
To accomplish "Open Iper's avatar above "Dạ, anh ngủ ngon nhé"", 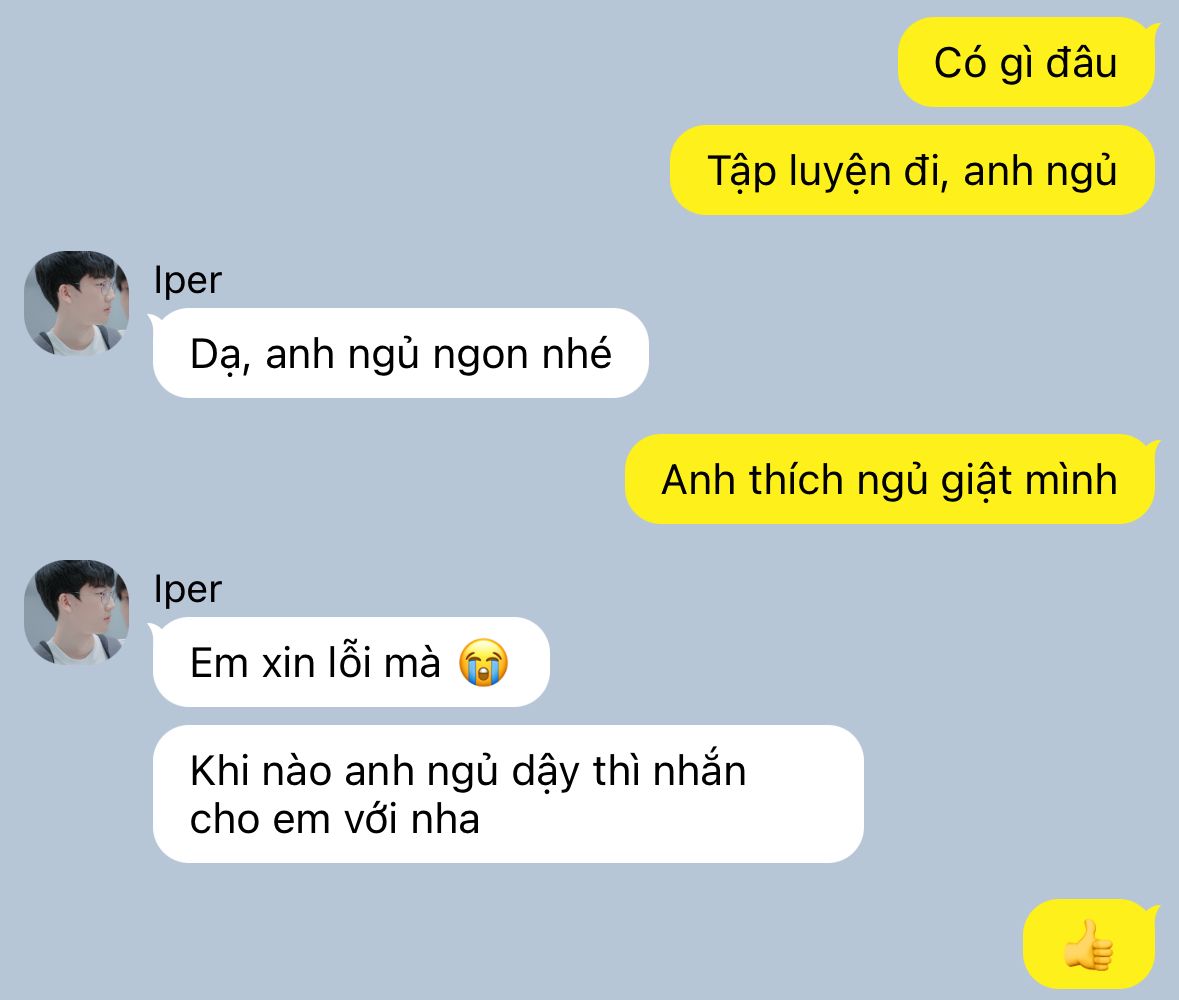I will [76, 303].
